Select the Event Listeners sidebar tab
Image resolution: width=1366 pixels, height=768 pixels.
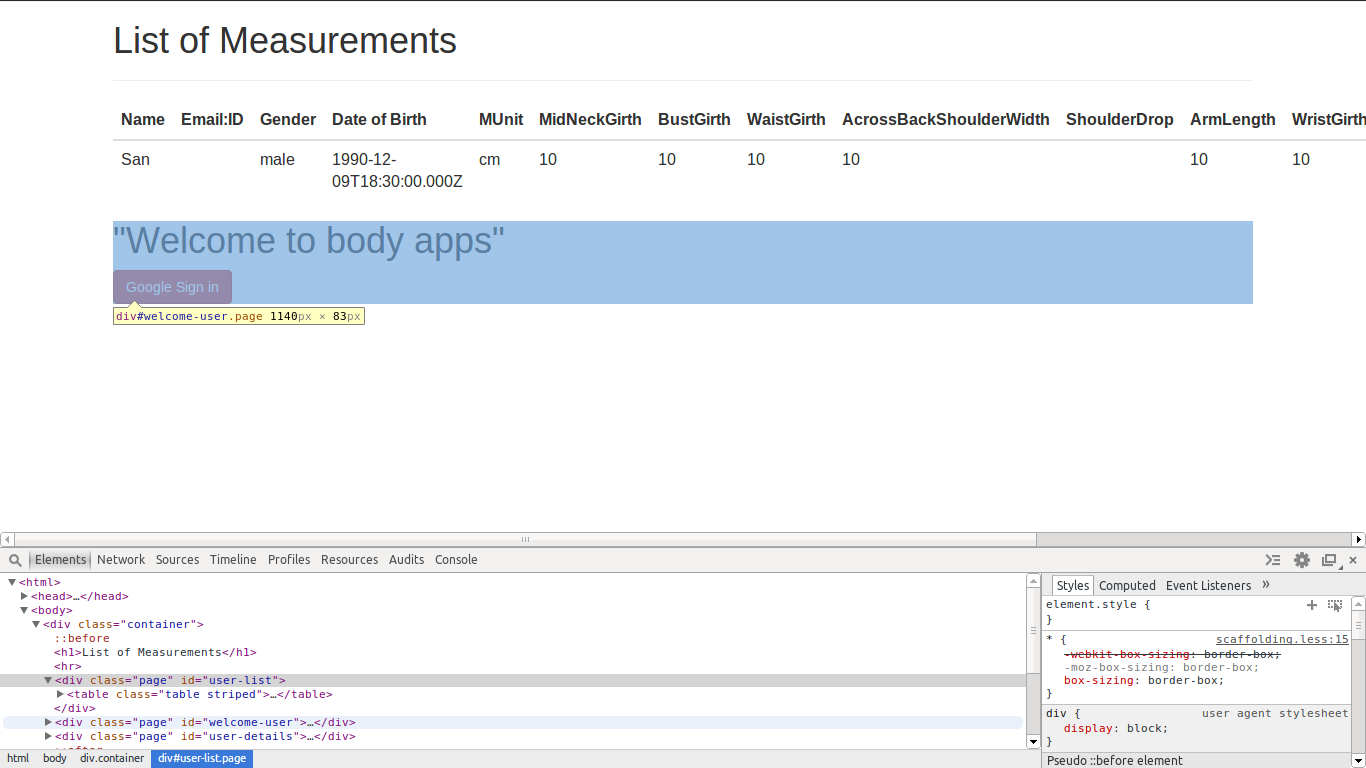pyautogui.click(x=1208, y=586)
